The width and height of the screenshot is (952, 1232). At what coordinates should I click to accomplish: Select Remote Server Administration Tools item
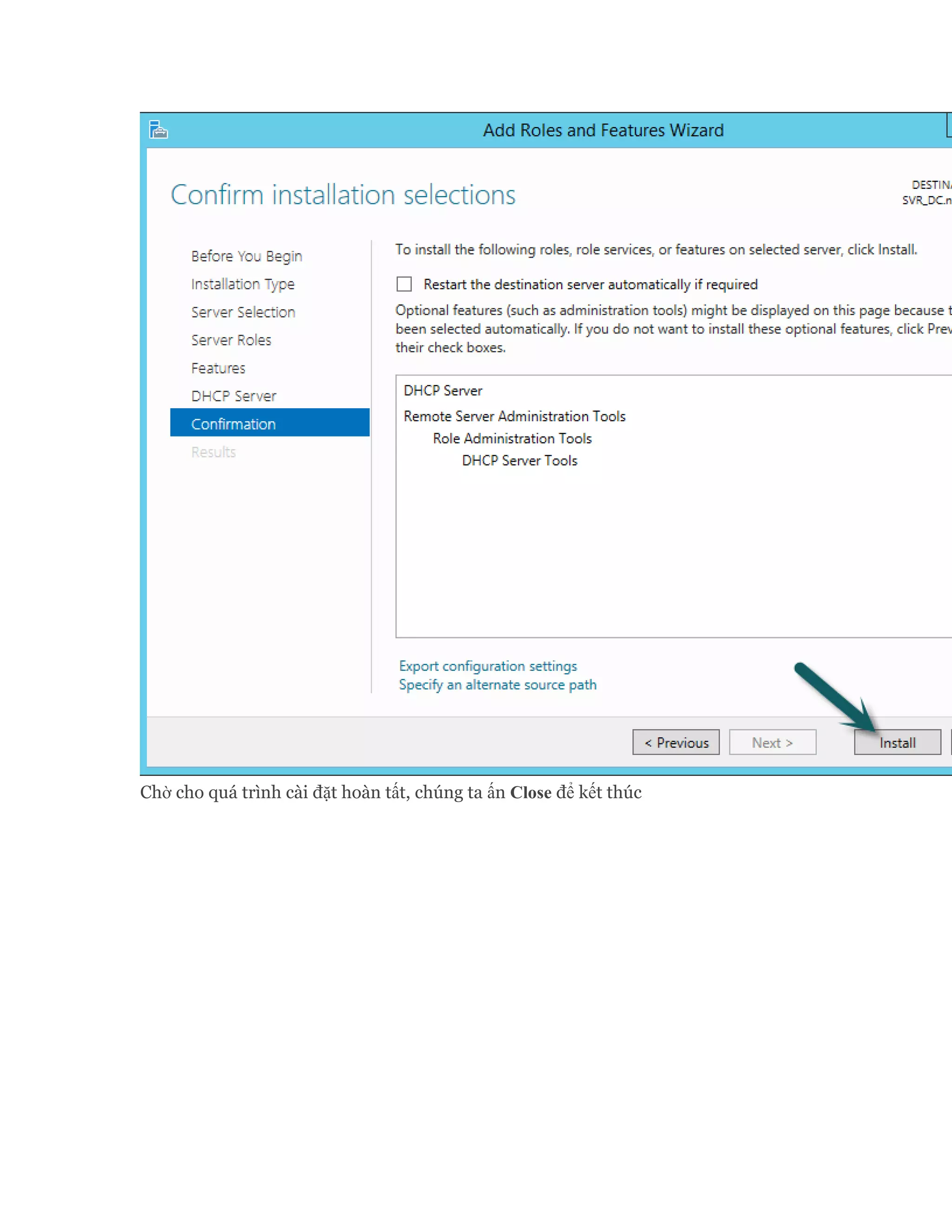click(515, 416)
